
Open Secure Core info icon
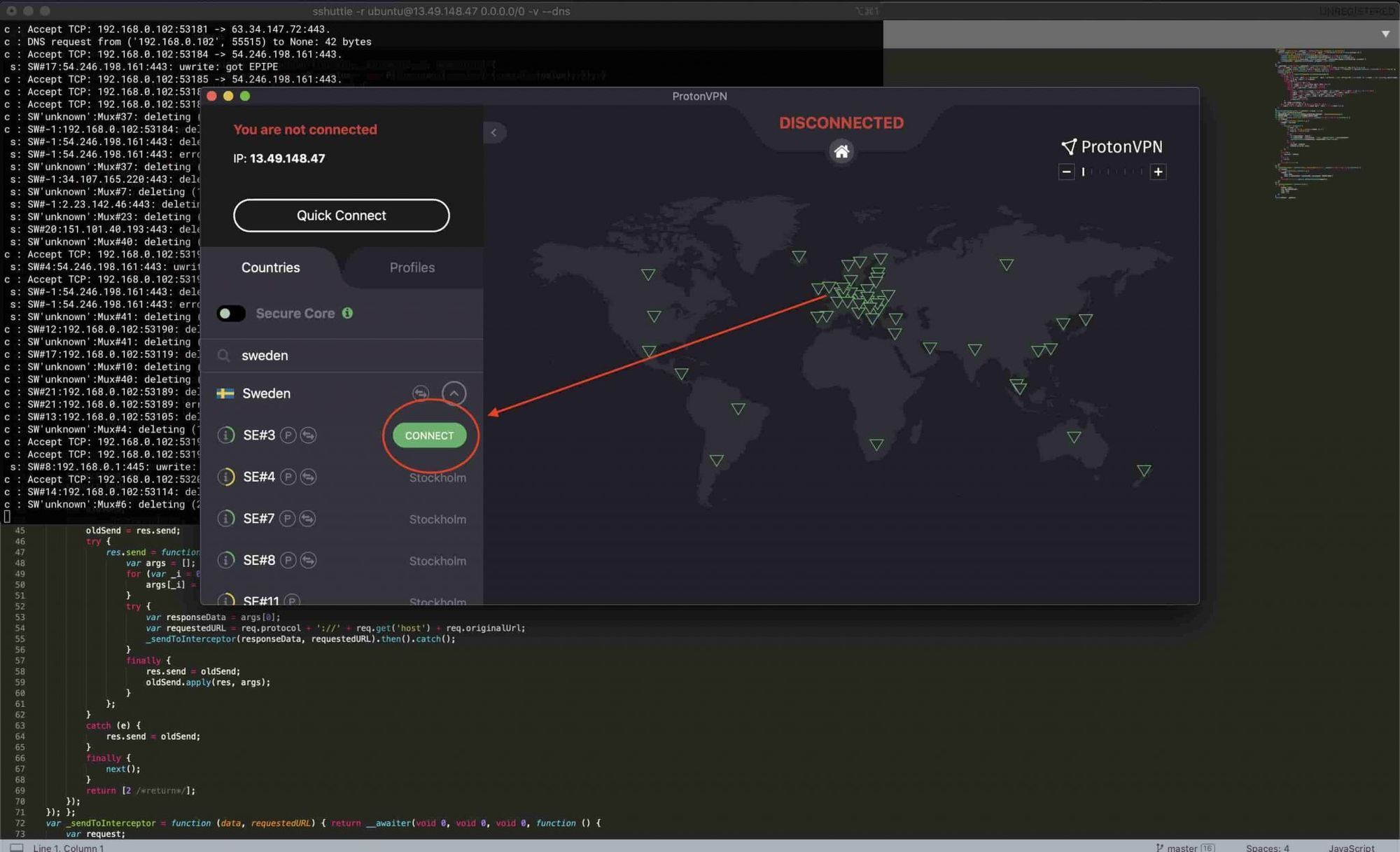347,313
